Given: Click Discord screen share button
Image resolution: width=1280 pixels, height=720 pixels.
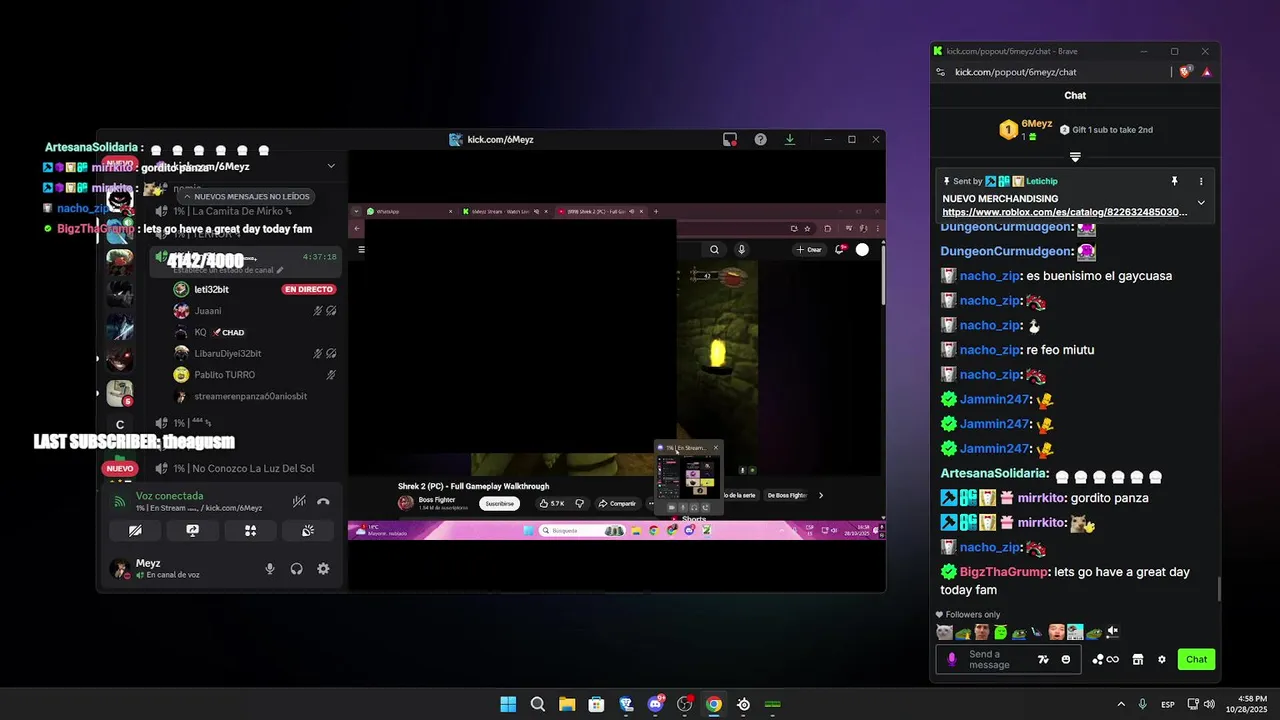Looking at the screenshot, I should pos(193,531).
